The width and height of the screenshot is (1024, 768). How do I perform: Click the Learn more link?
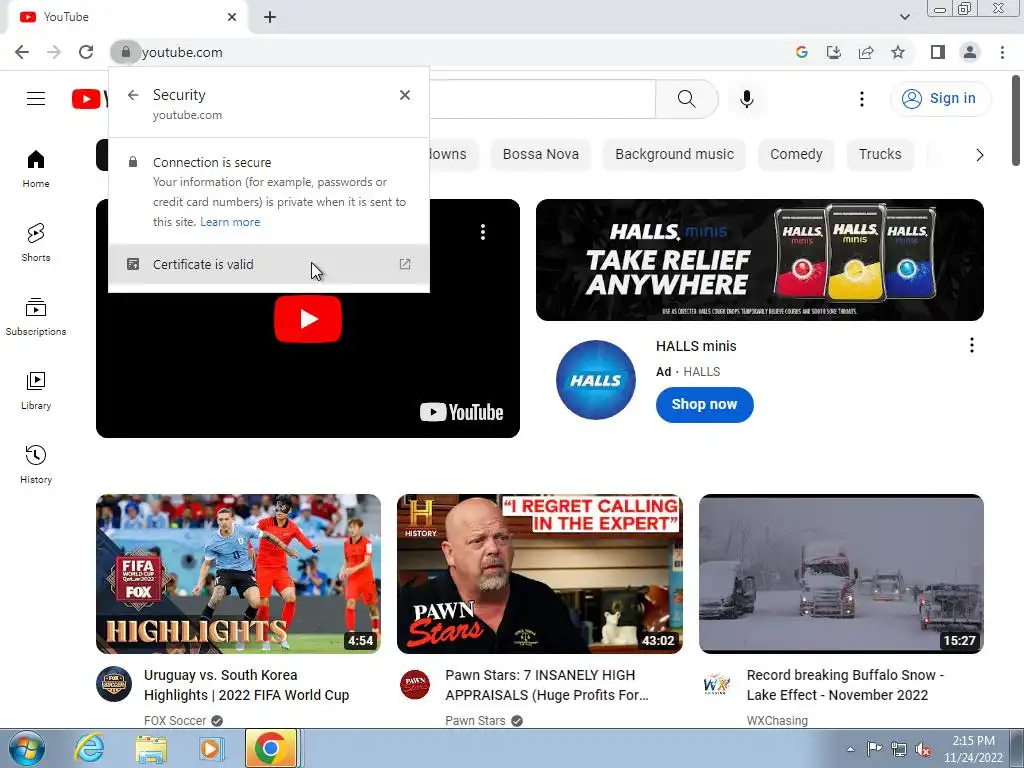[230, 222]
